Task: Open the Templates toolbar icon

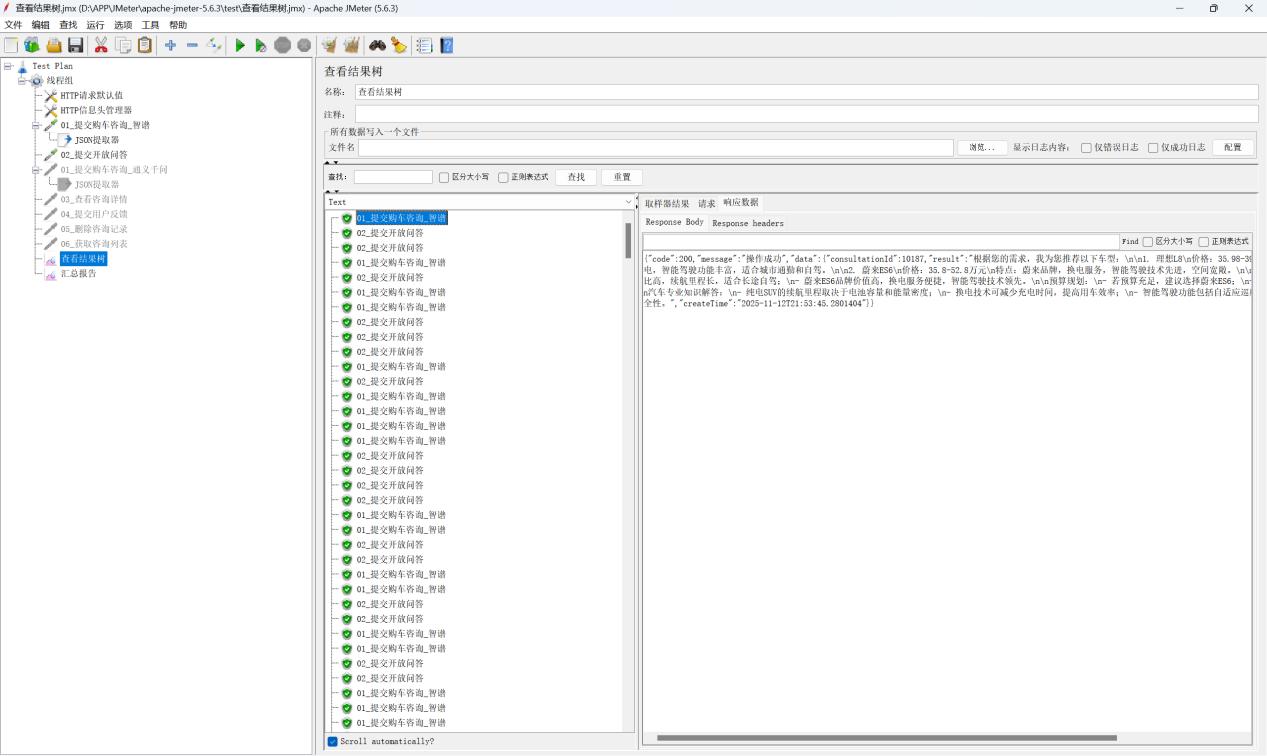Action: (x=32, y=45)
